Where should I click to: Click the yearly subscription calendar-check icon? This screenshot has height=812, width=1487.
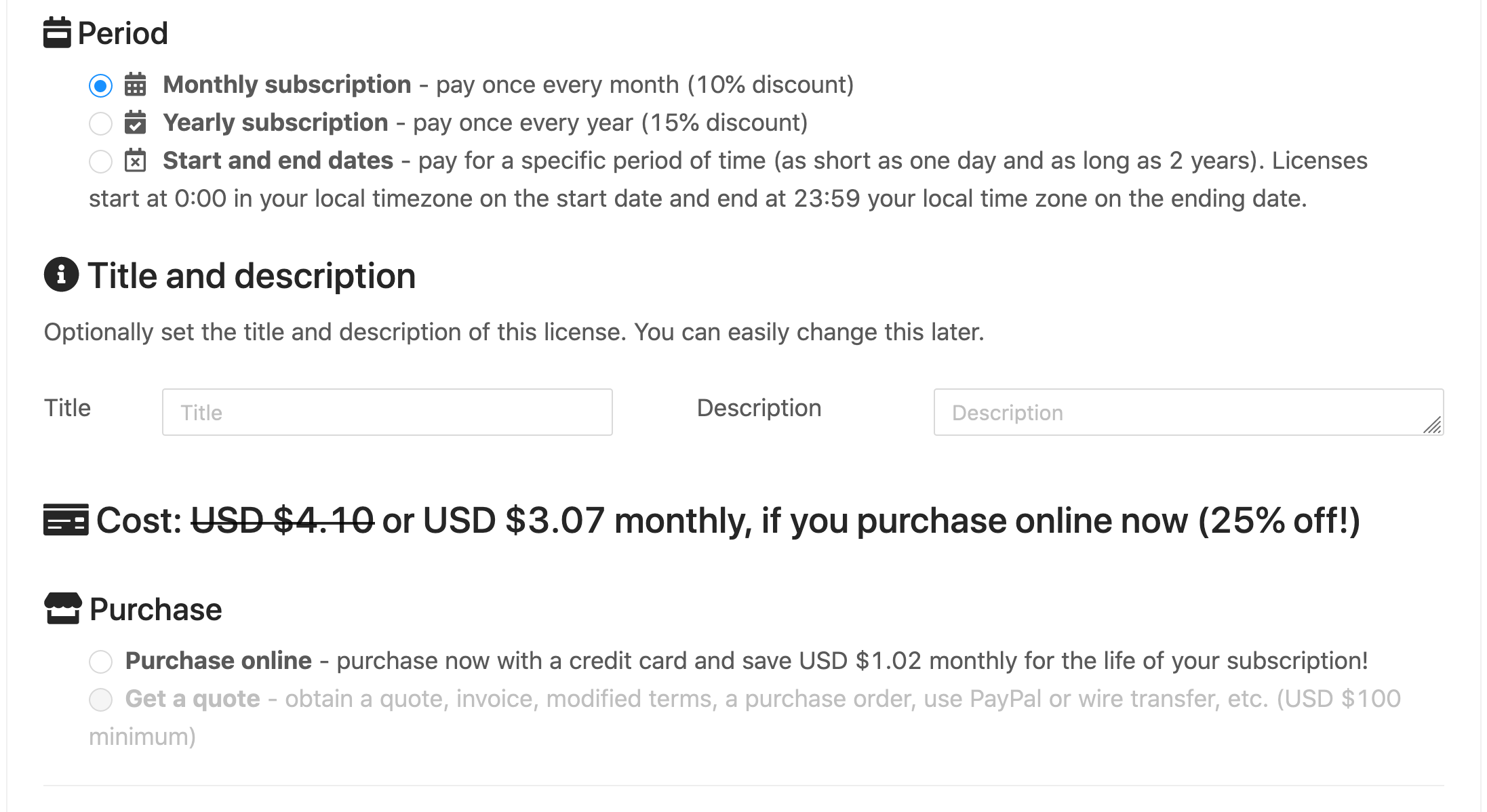click(x=135, y=123)
